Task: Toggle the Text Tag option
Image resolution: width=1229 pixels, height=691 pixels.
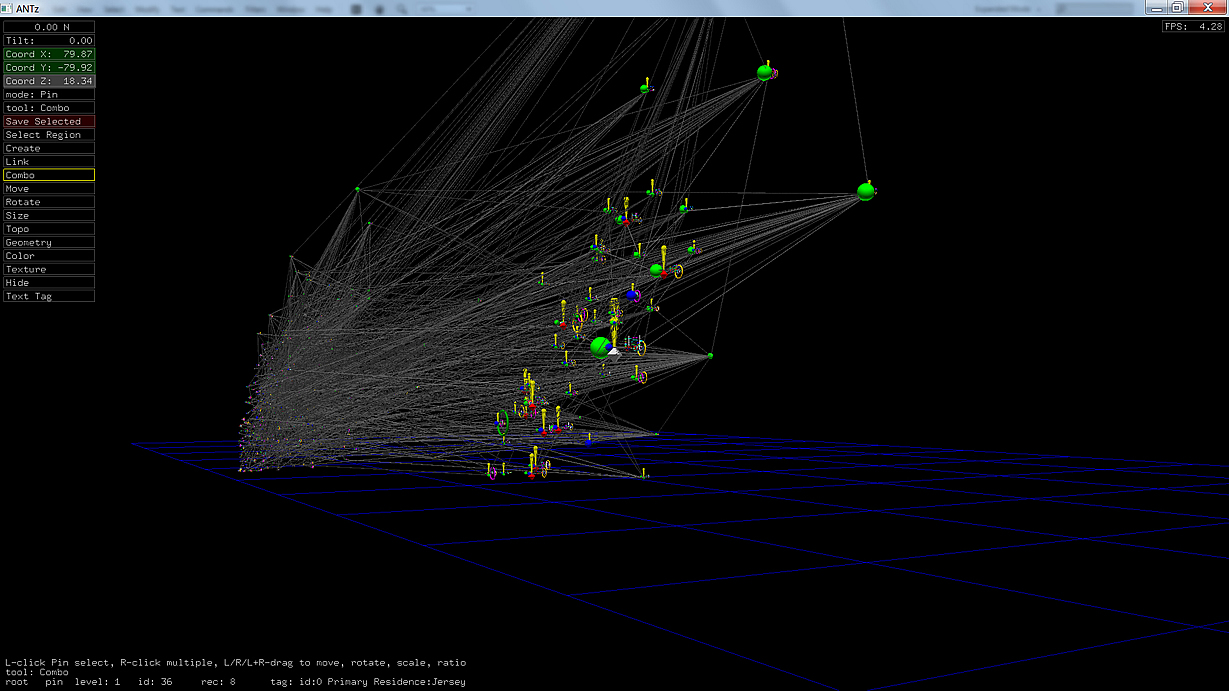Action: coord(49,296)
